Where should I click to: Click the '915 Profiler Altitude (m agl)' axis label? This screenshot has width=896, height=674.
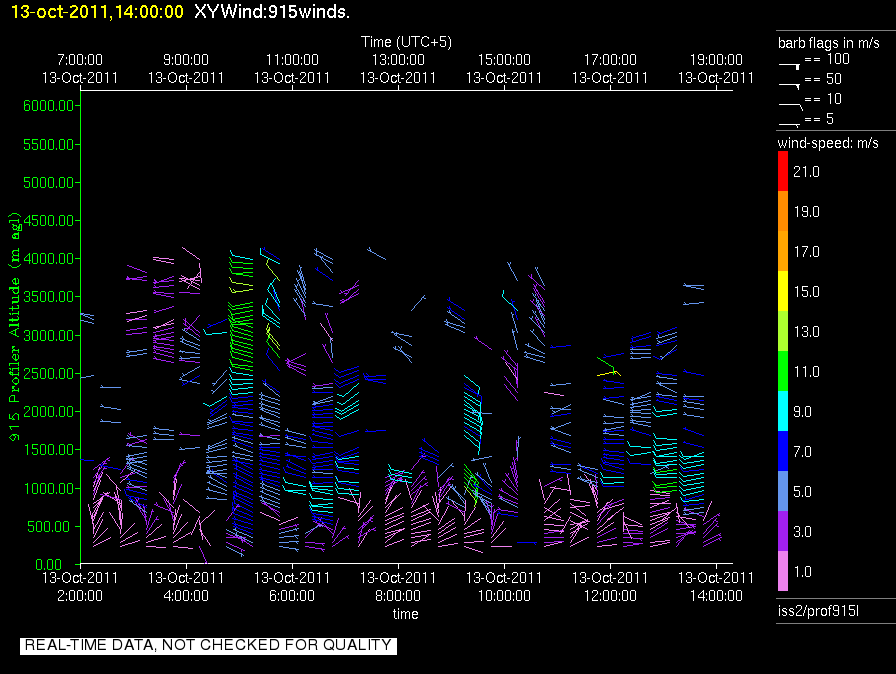click(x=14, y=326)
